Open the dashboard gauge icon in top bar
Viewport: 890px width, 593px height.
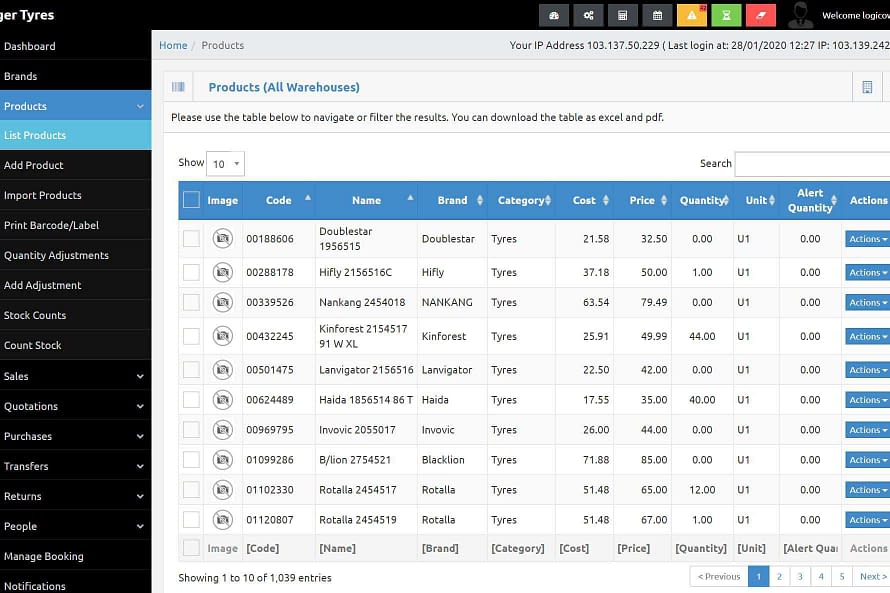point(554,15)
